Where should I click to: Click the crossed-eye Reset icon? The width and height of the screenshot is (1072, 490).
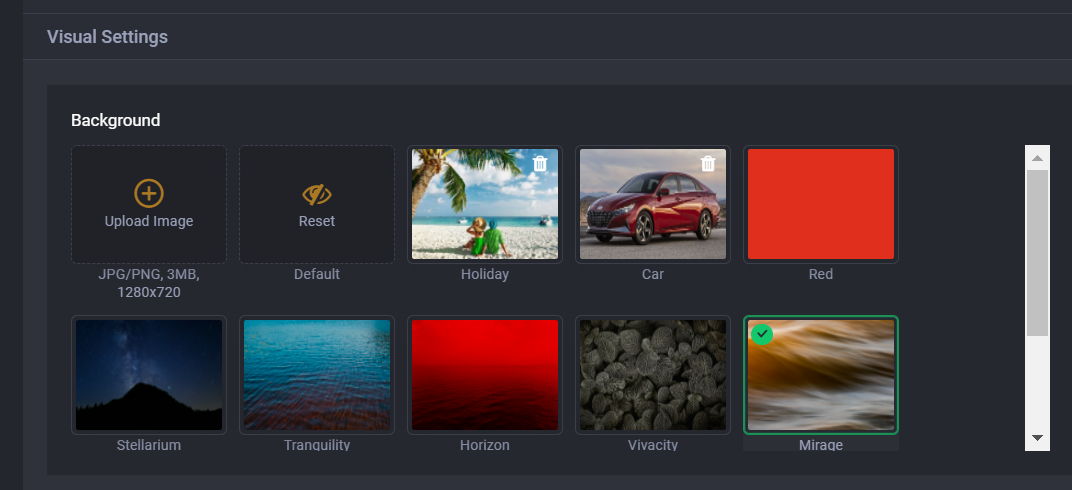[316, 194]
